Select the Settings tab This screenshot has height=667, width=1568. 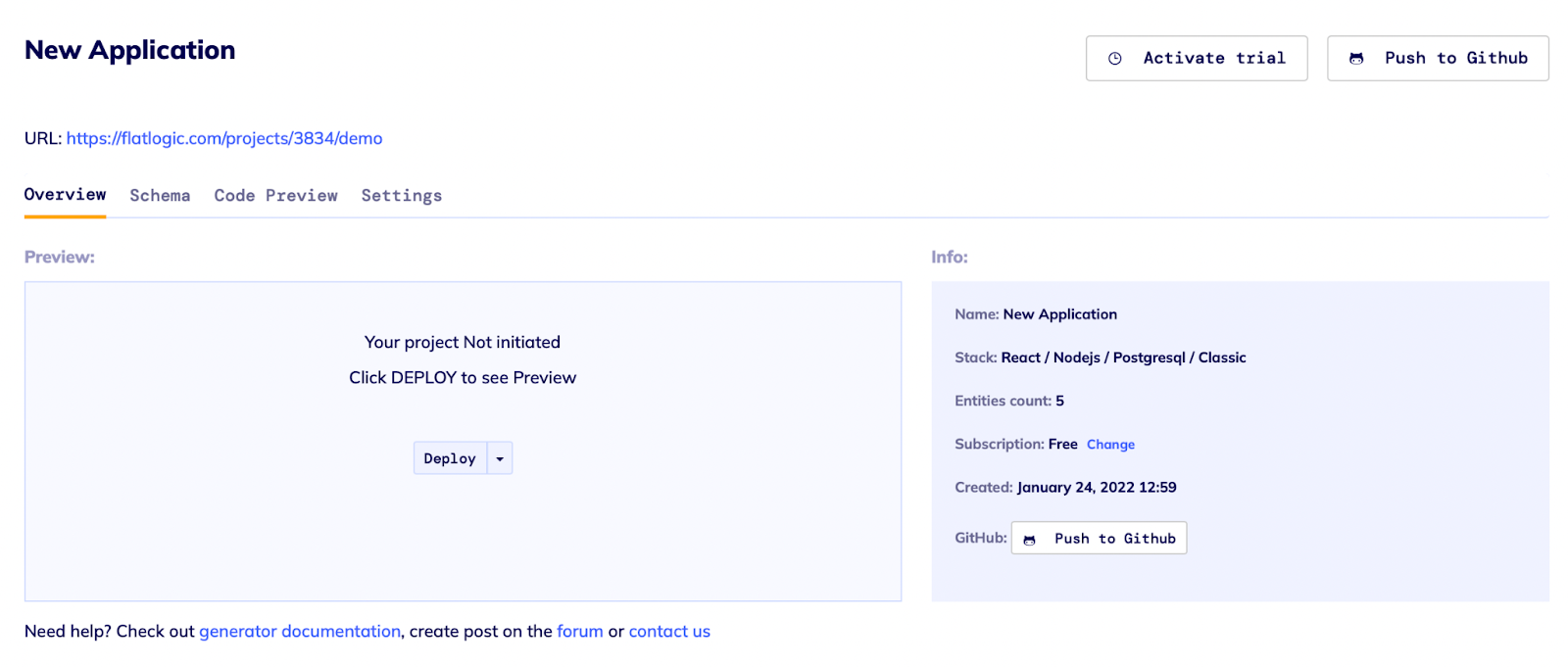click(401, 196)
